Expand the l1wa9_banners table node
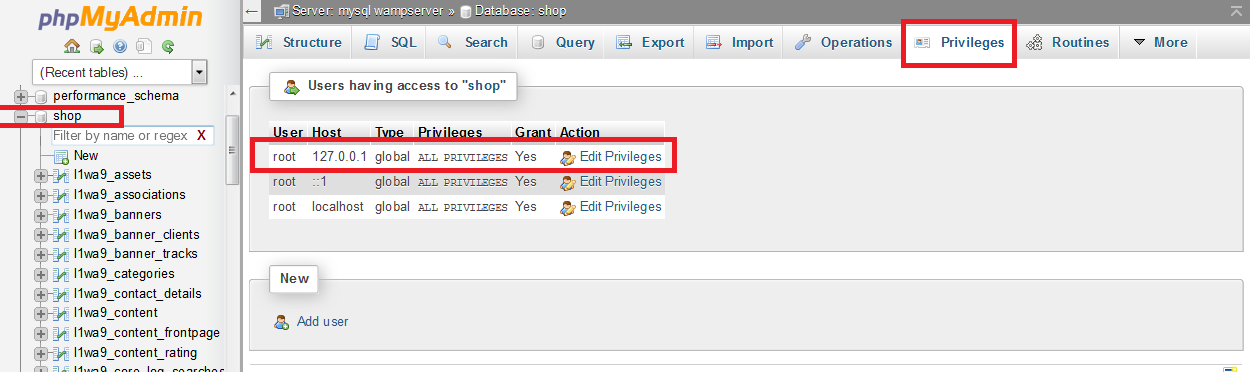This screenshot has width=1250, height=372. (41, 215)
